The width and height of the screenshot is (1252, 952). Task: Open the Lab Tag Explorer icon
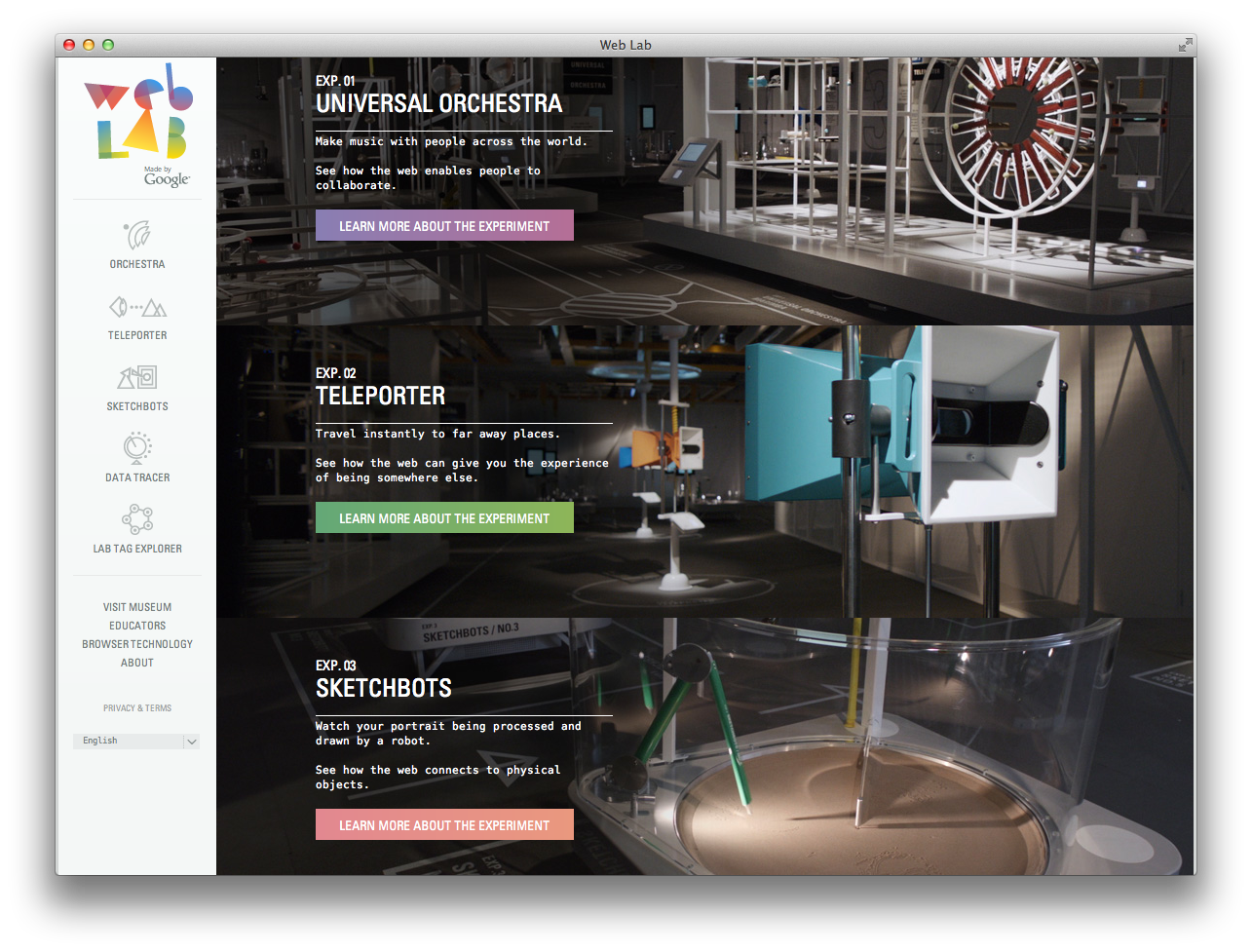137,519
